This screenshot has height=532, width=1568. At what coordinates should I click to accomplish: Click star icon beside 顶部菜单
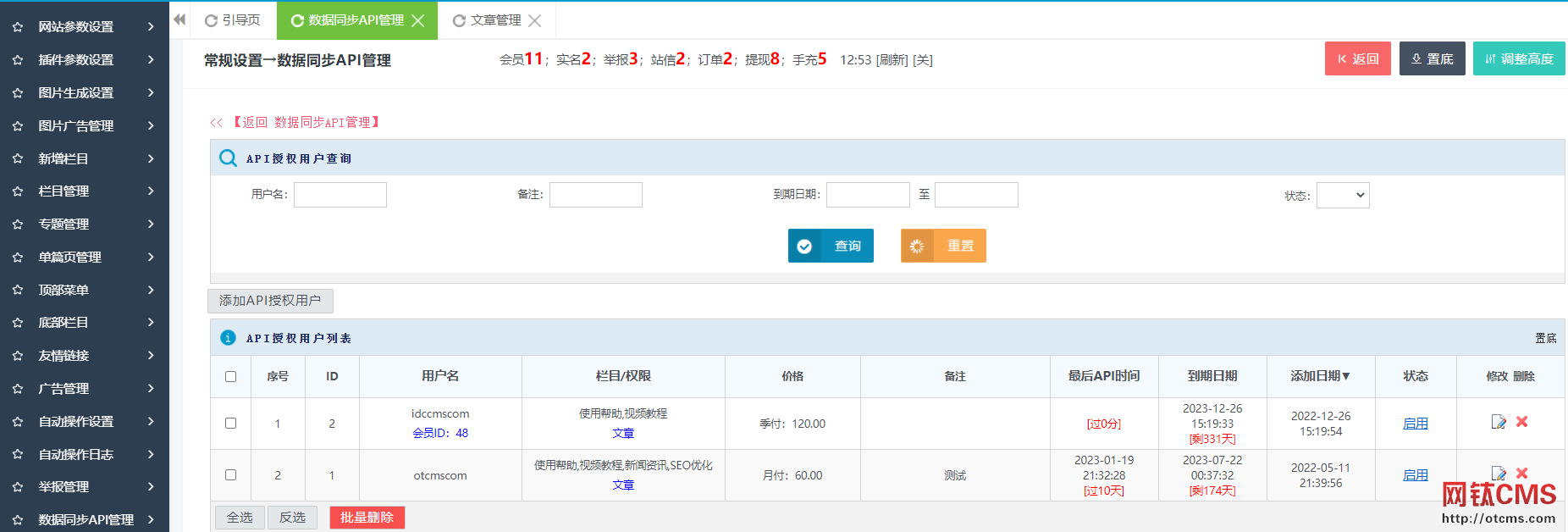18,290
